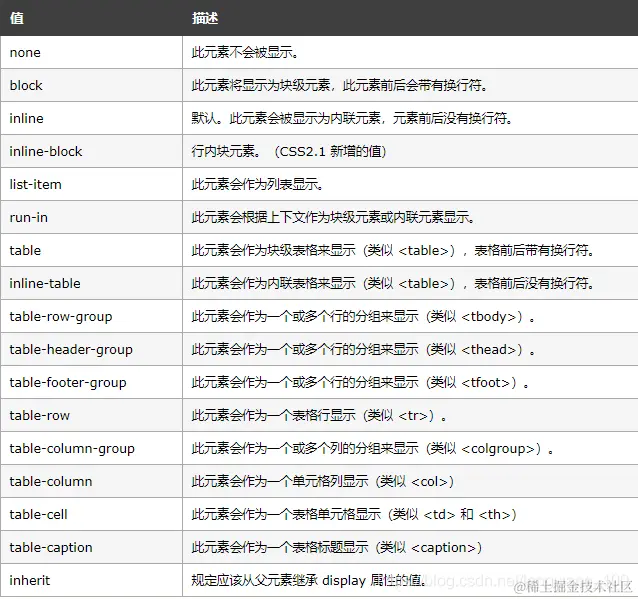Select the 'table-column-group' value cell
Screen dimensions: 638x599
pyautogui.click(x=92, y=448)
